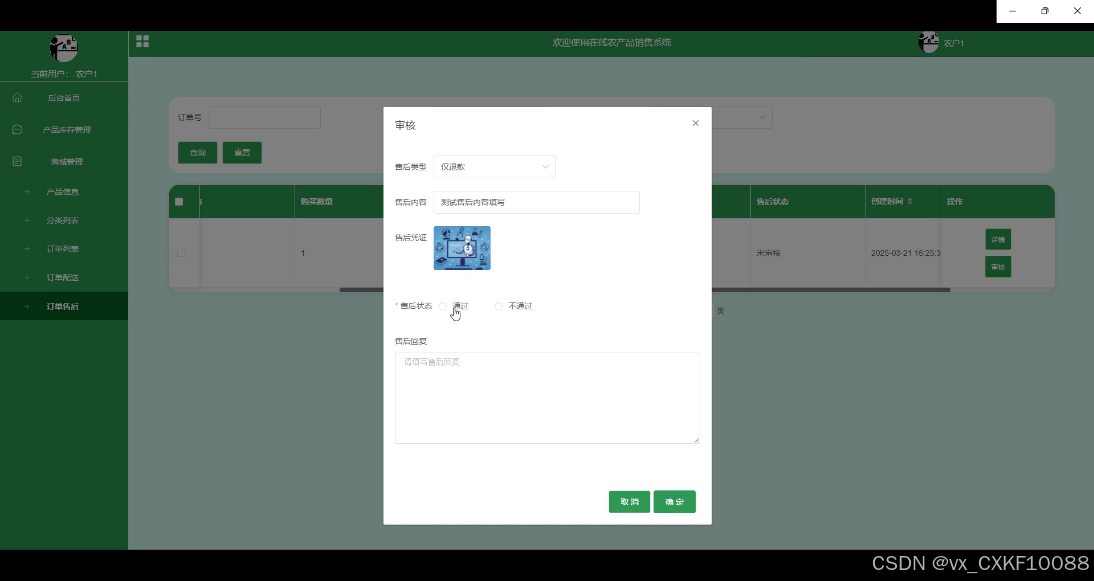Go to 订单配送 submenu
Screen dimensions: 1094x581
[x=63, y=278]
